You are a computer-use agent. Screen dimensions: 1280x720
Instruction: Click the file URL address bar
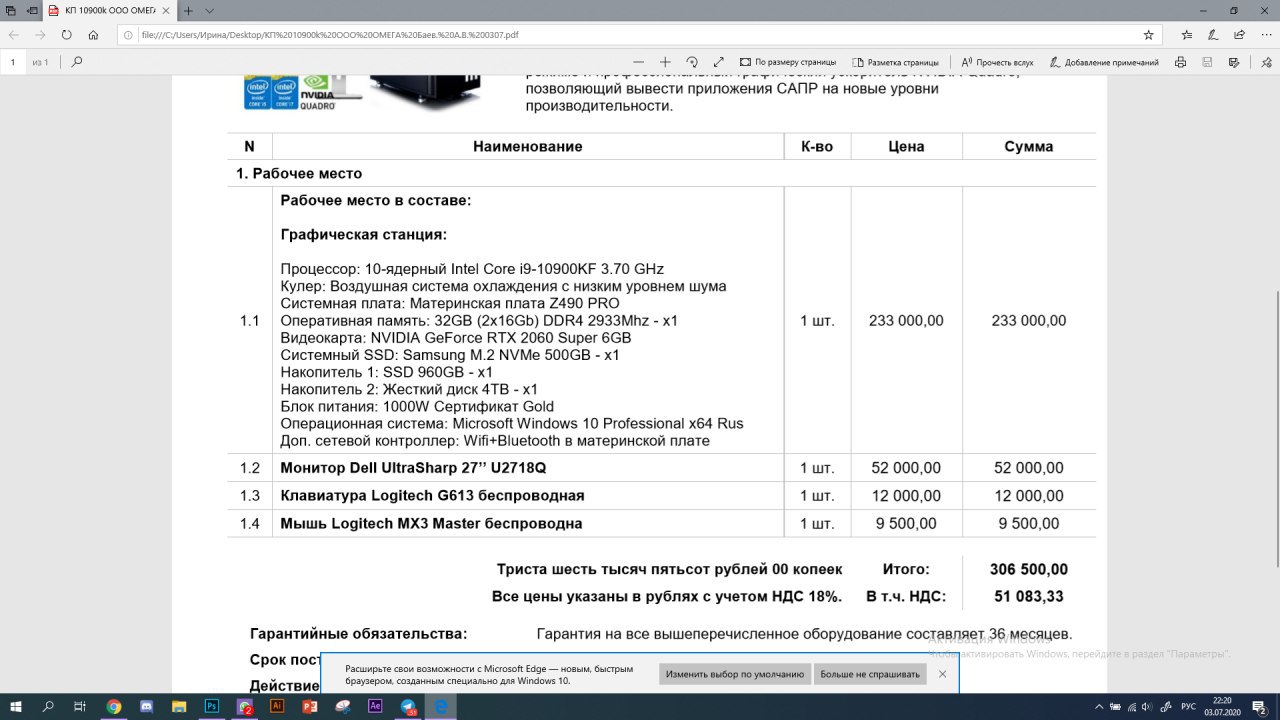(x=640, y=34)
